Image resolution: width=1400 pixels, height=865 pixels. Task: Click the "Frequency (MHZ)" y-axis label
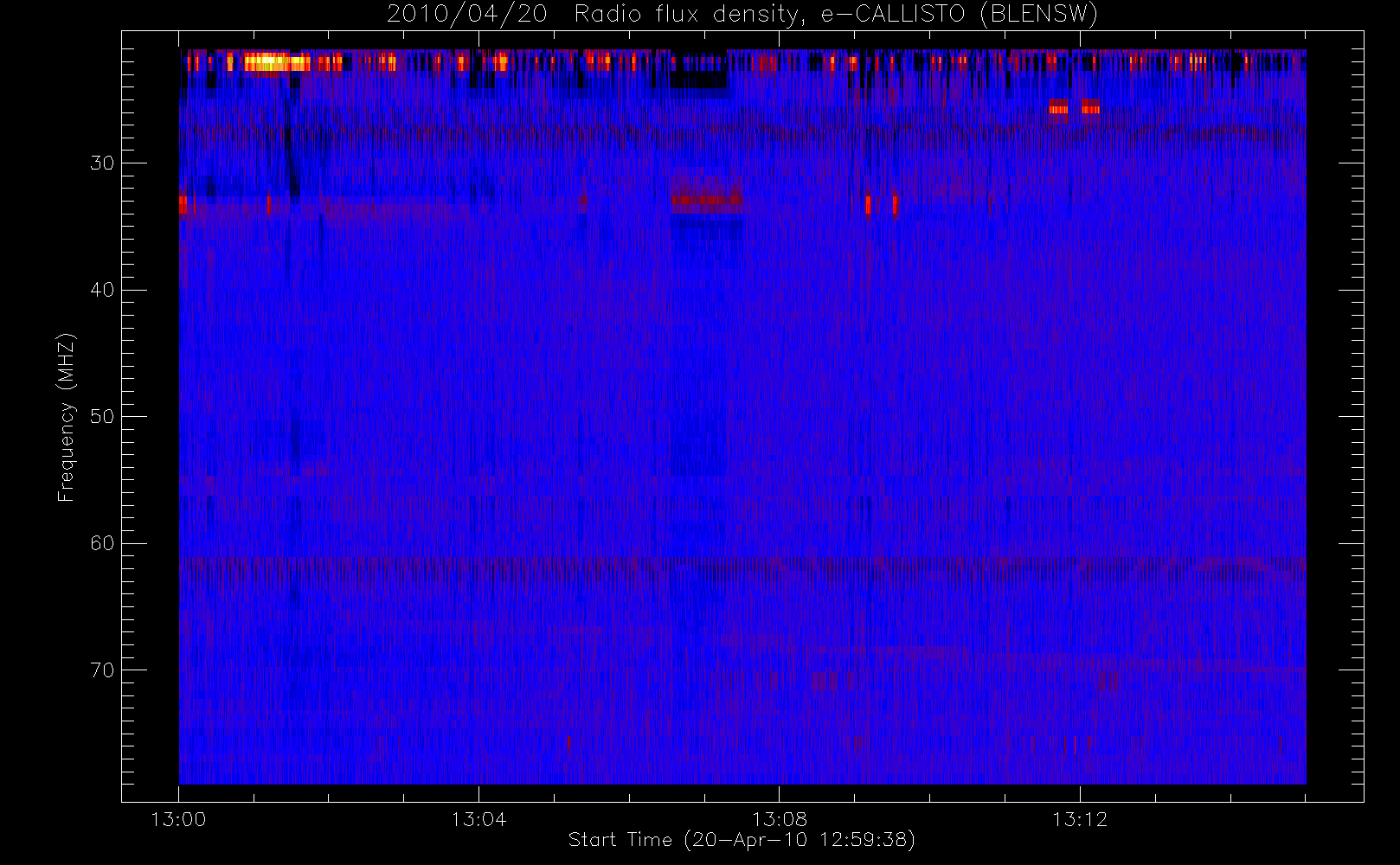pos(67,417)
